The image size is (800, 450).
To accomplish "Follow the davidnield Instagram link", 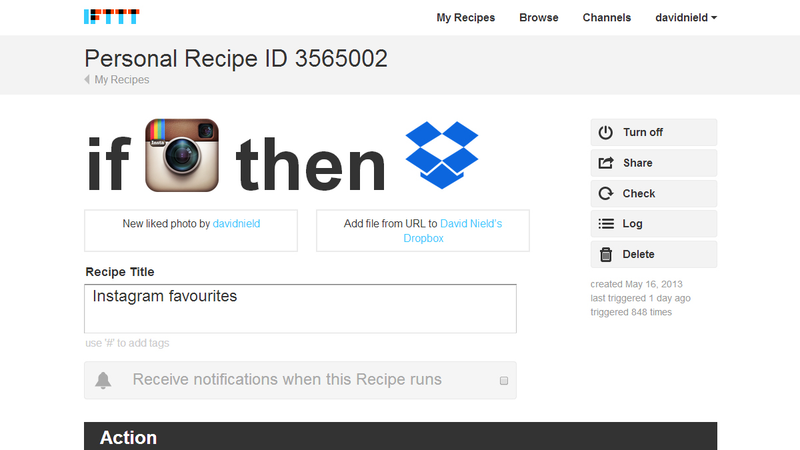I will (x=236, y=223).
